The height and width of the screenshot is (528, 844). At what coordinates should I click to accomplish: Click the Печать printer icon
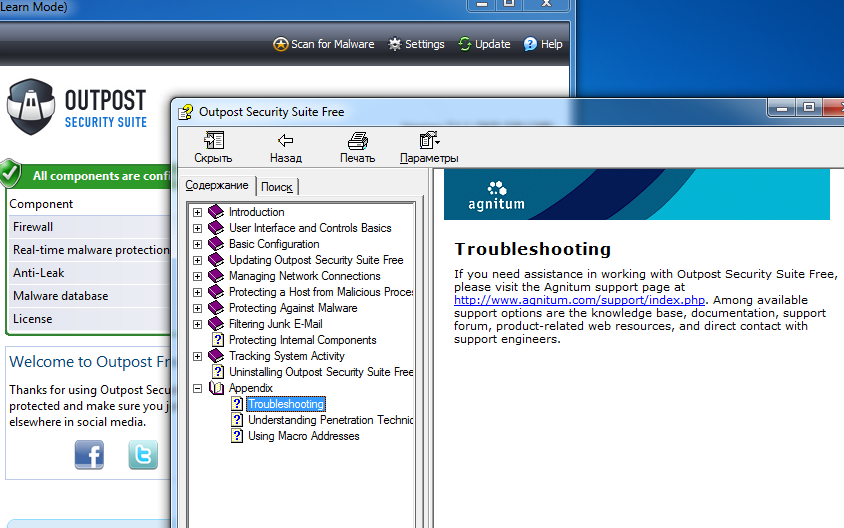[x=357, y=140]
